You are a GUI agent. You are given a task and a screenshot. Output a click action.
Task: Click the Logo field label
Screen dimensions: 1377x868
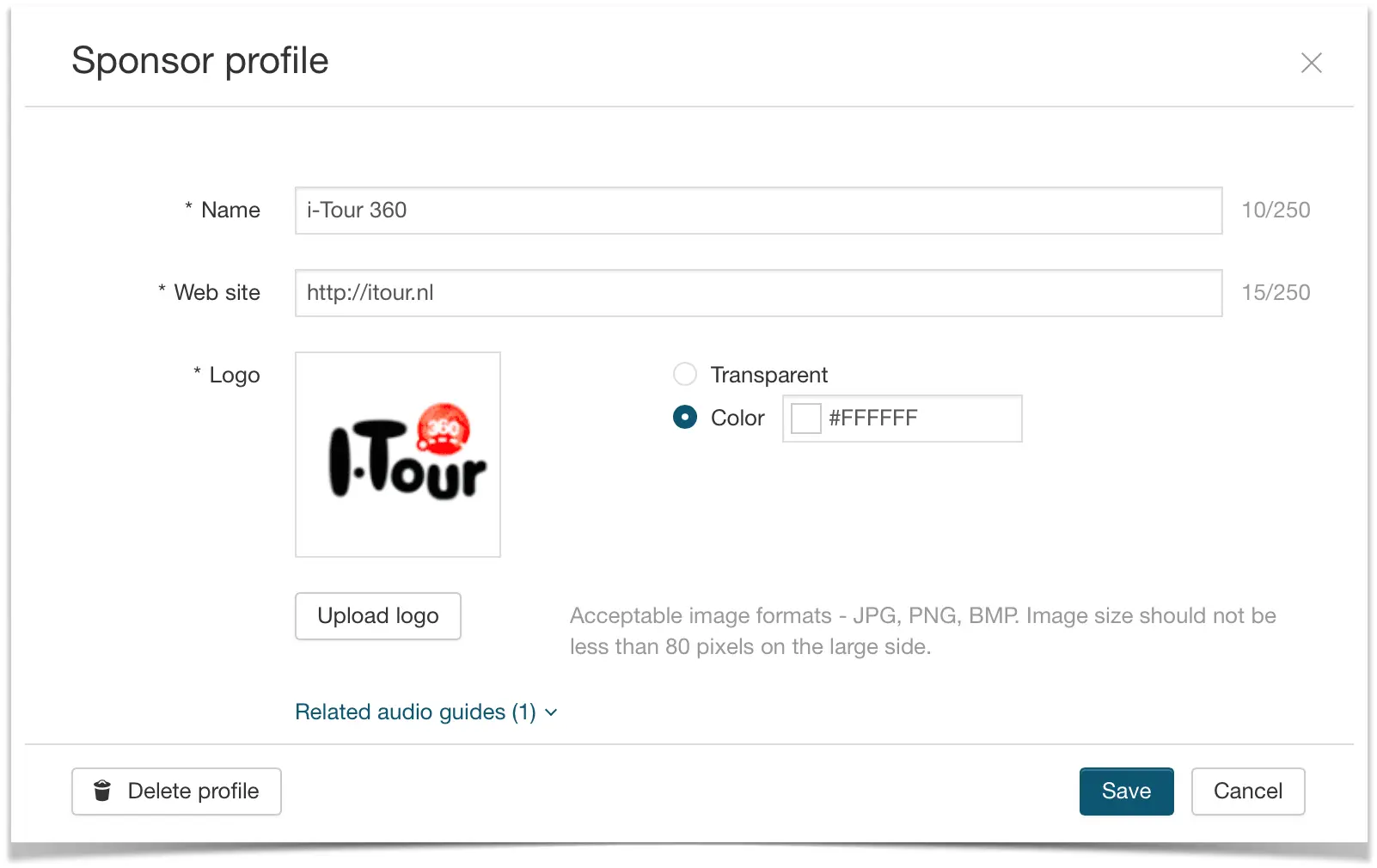(x=235, y=376)
